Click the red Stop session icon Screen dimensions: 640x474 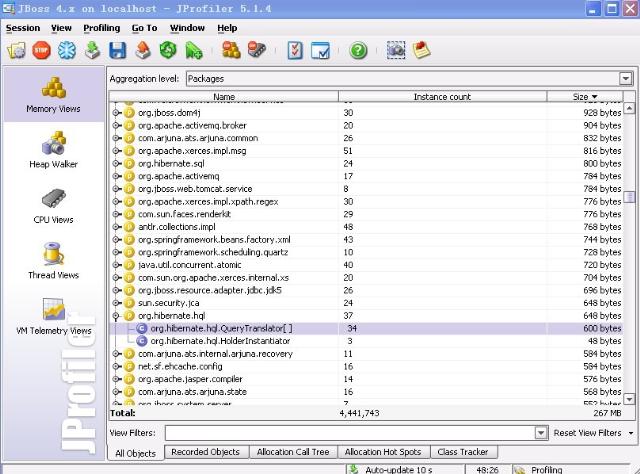coord(42,51)
